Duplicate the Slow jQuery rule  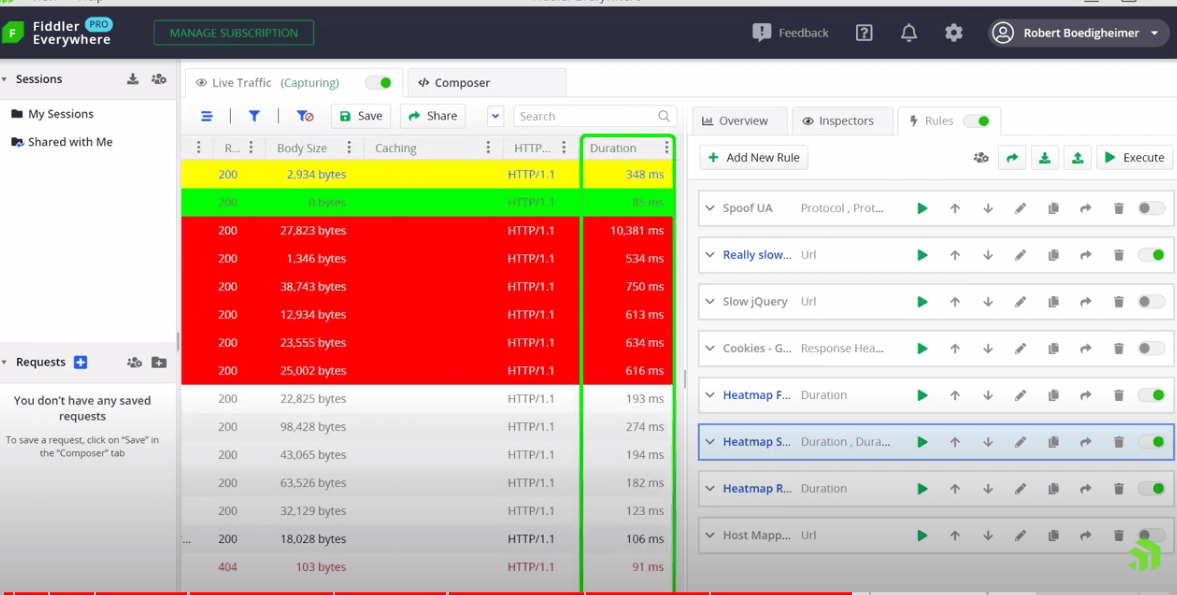(x=1053, y=302)
